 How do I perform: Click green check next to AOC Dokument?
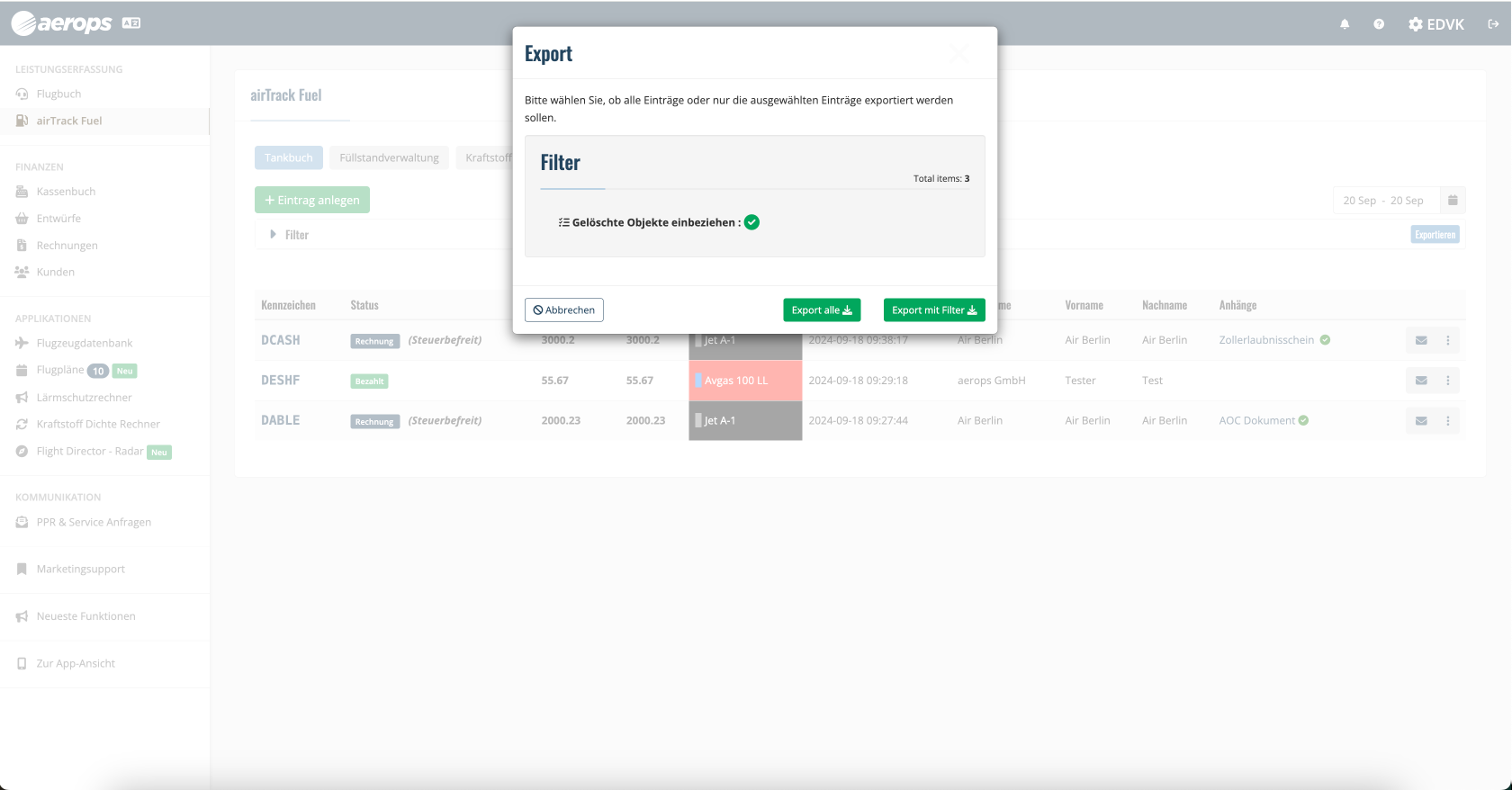(1303, 420)
